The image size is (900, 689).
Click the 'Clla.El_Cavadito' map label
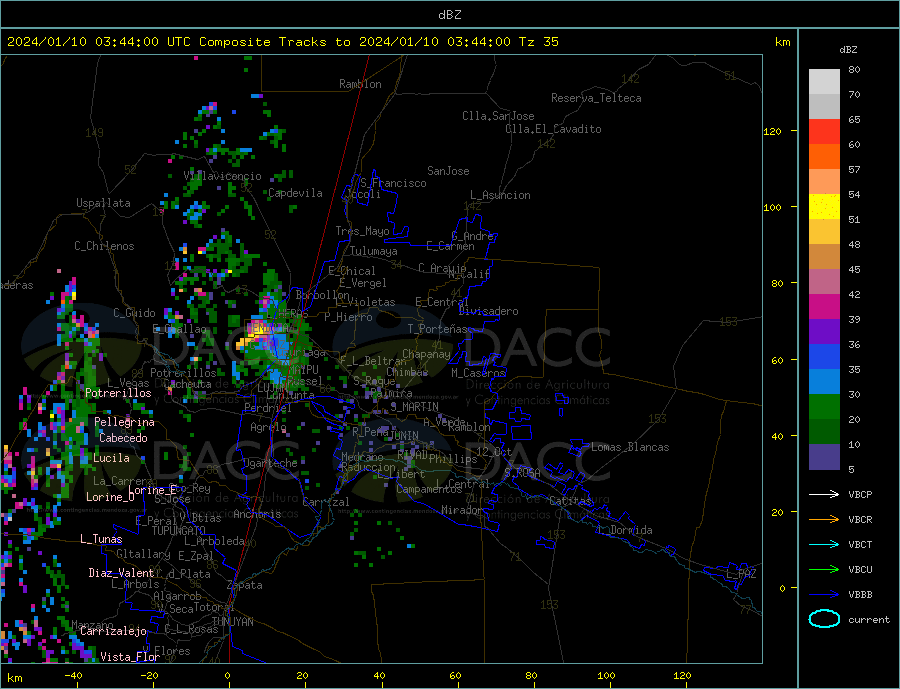553,129
